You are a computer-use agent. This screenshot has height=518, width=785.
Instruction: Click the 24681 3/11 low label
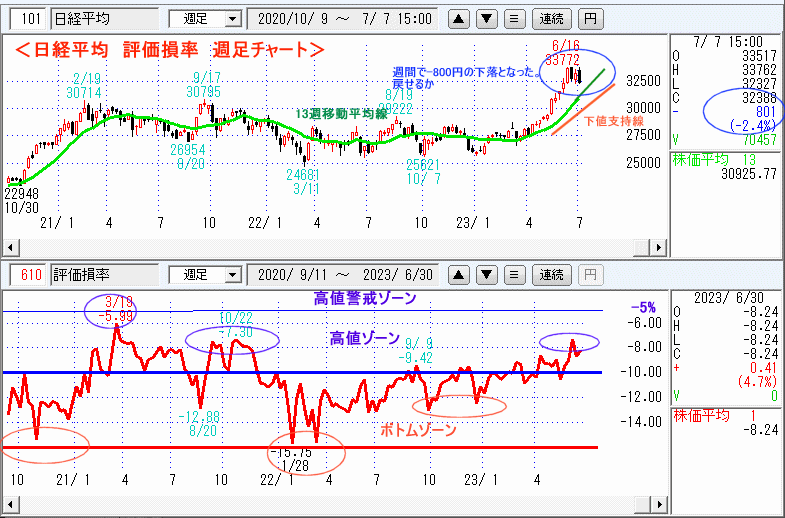(x=304, y=182)
